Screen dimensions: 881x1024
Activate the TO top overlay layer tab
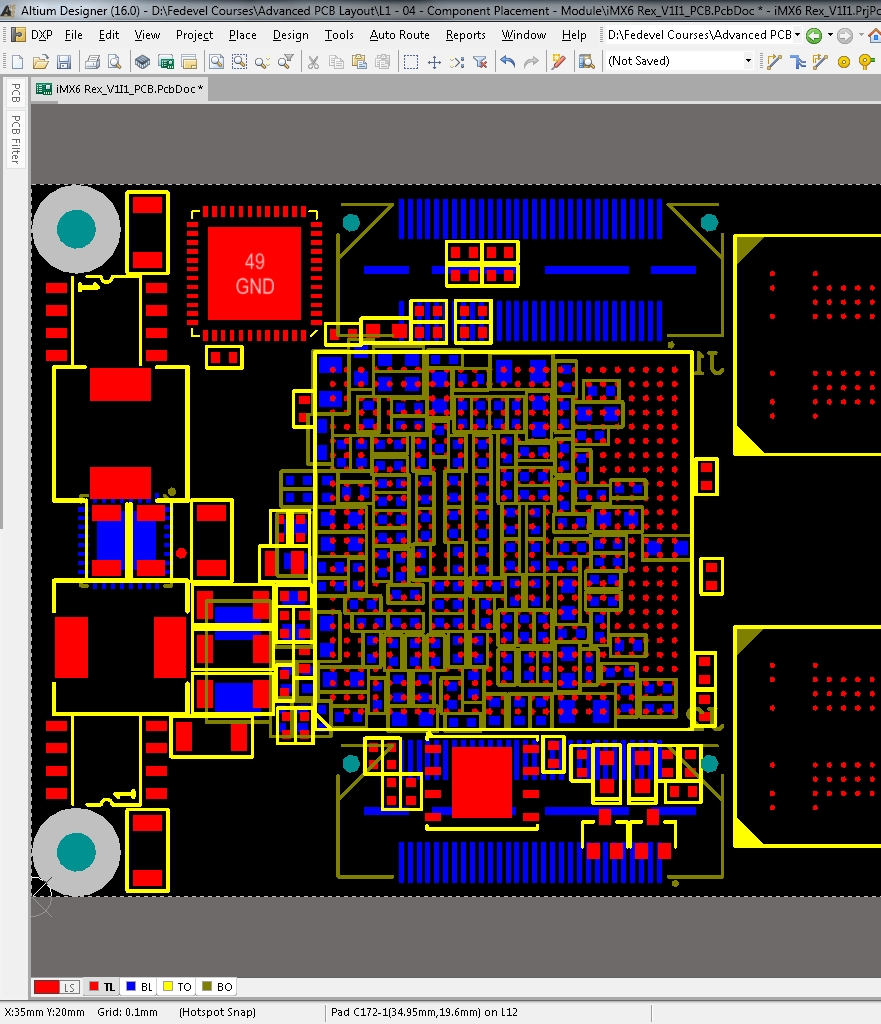(176, 987)
